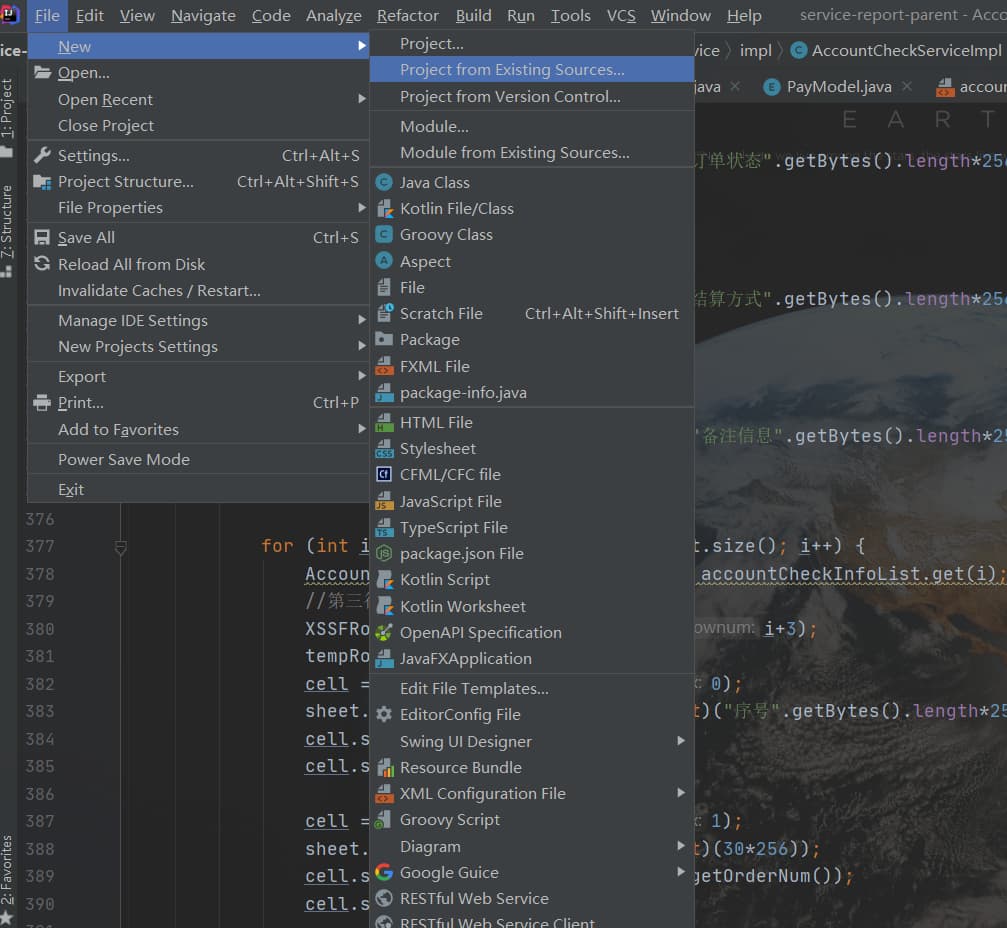The width and height of the screenshot is (1007, 928).
Task: Close the PayModel.java editor tab
Action: 907,87
